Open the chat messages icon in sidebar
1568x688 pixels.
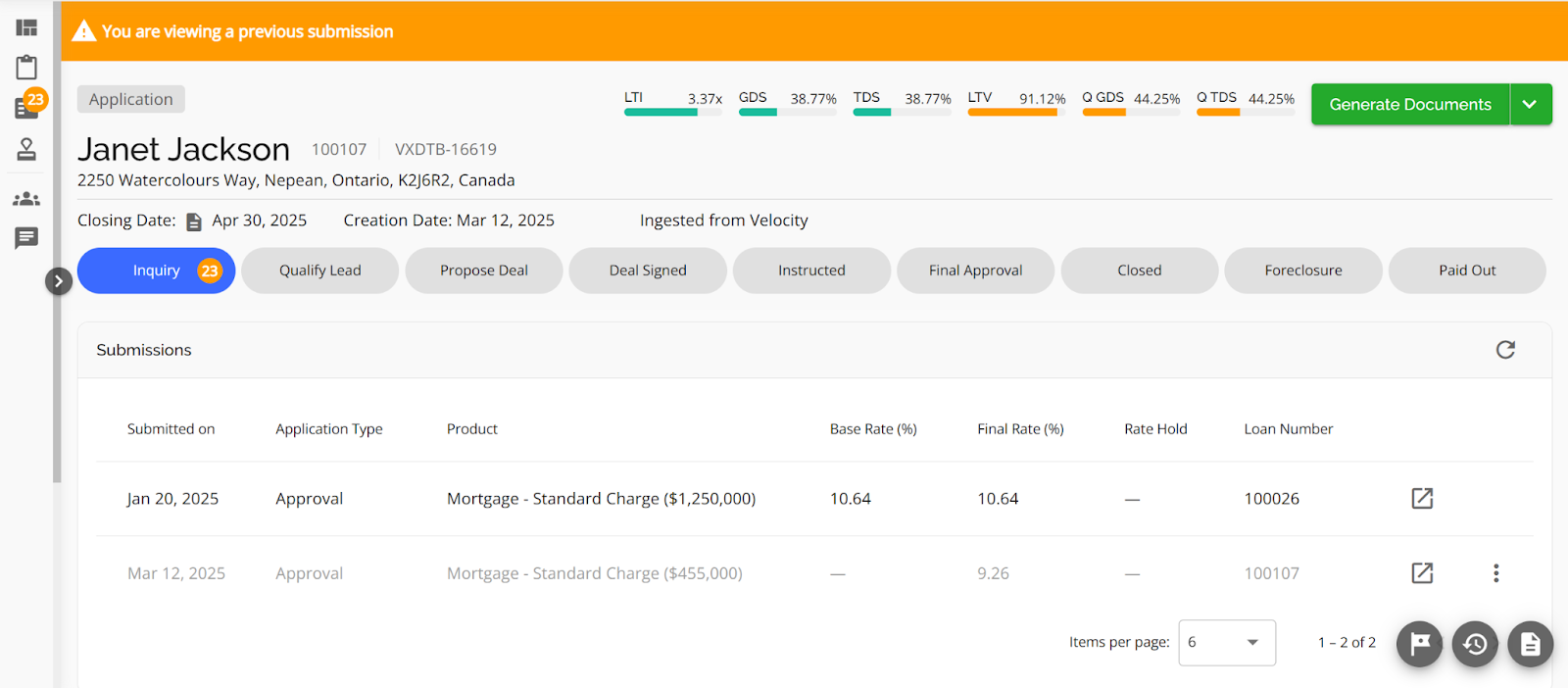[x=26, y=238]
